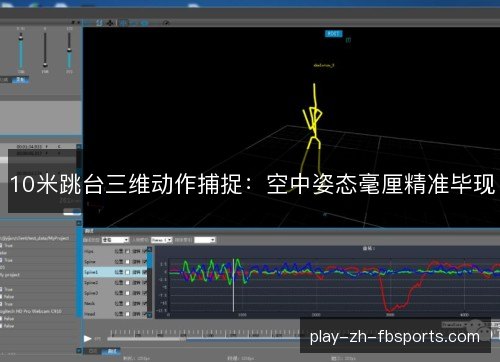Adjust the vertical slider with handle at bottom
500x362 pixels.
45,50
